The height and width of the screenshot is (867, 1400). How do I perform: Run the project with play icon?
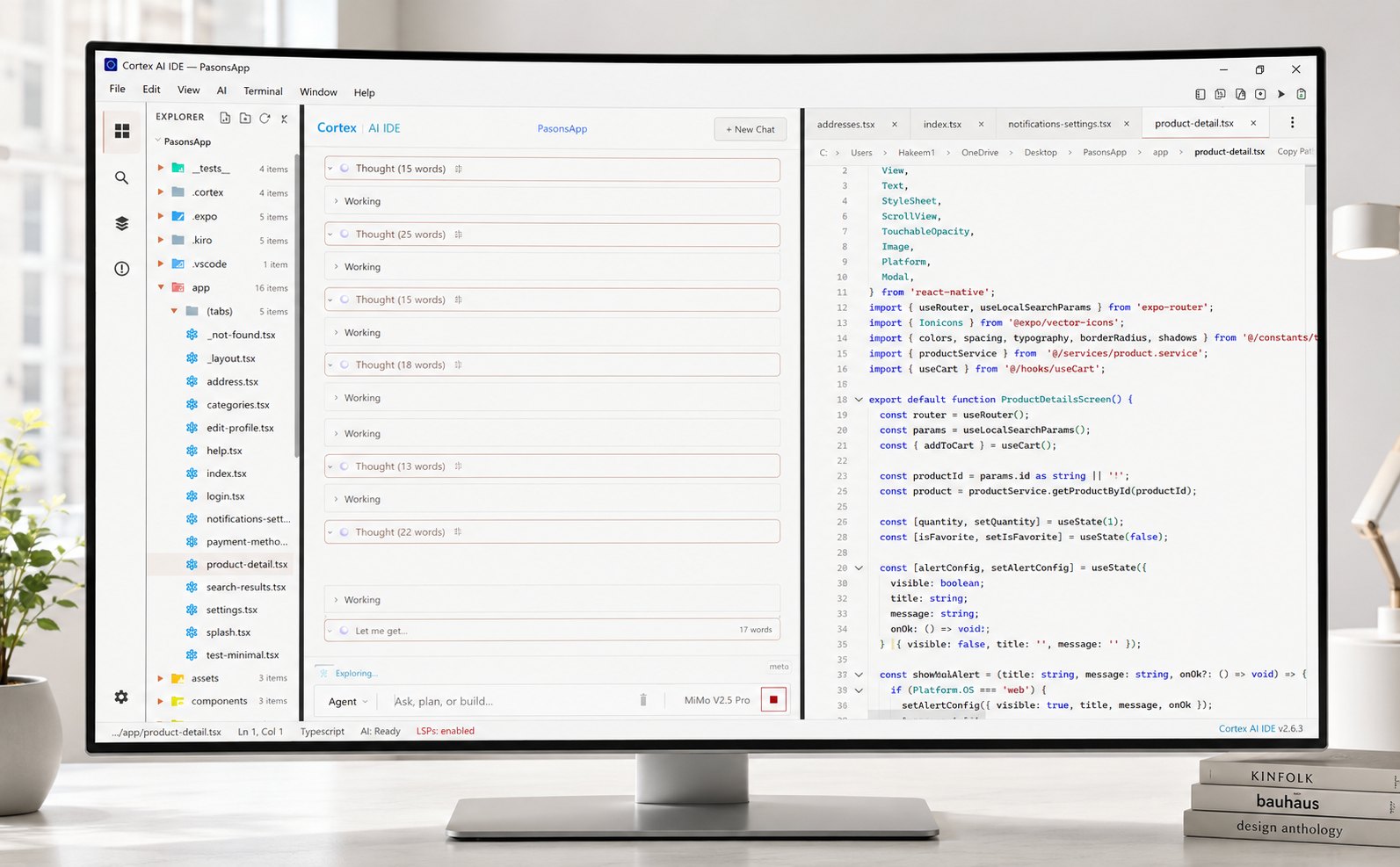[1281, 94]
